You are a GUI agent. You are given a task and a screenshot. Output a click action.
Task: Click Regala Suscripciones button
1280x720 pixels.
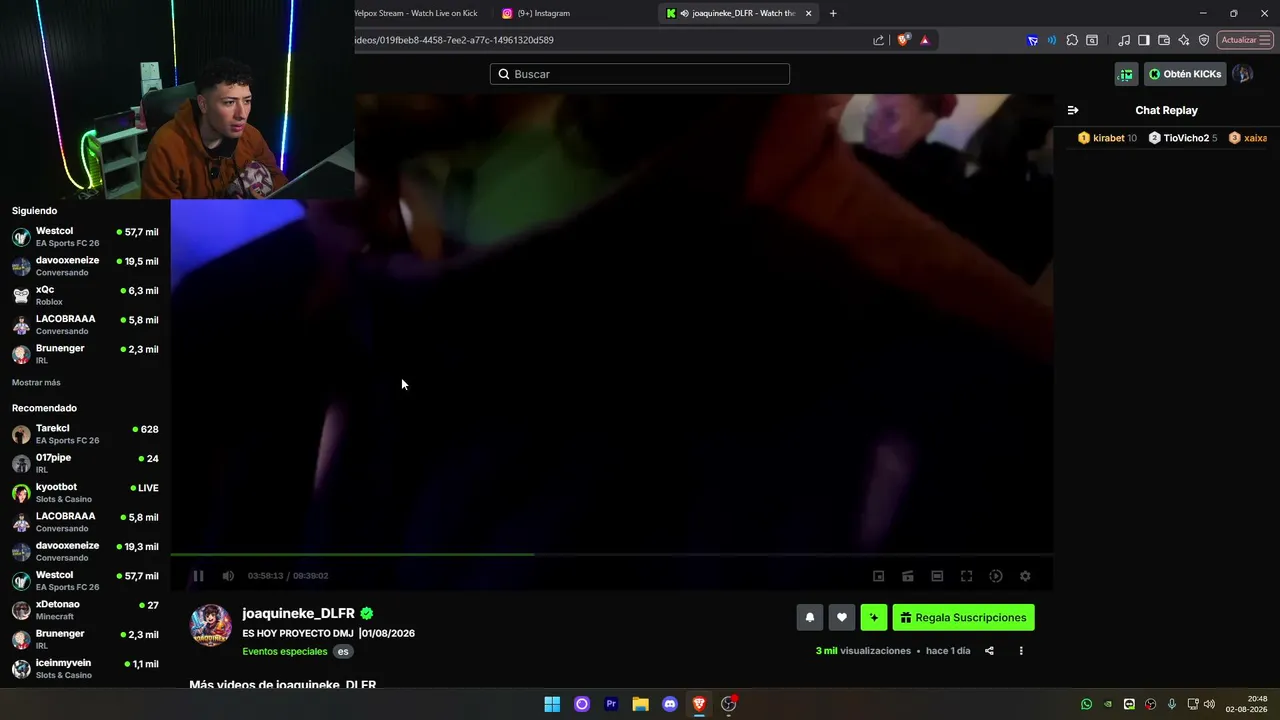(964, 618)
